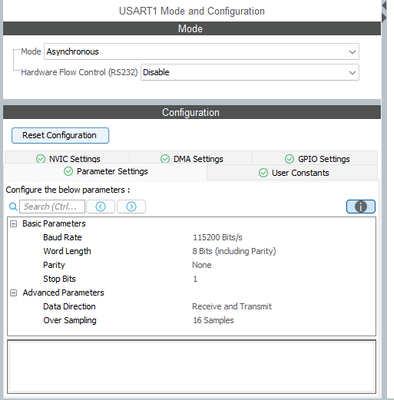Collapse the Basic Parameters group
Viewport: 394px width, 400px height.
click(x=13, y=224)
